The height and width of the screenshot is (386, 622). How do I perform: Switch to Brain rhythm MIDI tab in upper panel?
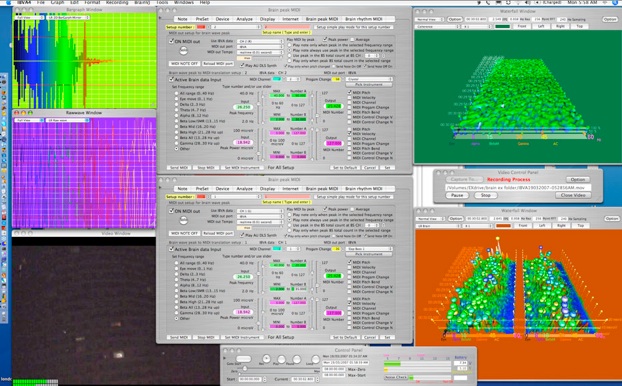363,19
